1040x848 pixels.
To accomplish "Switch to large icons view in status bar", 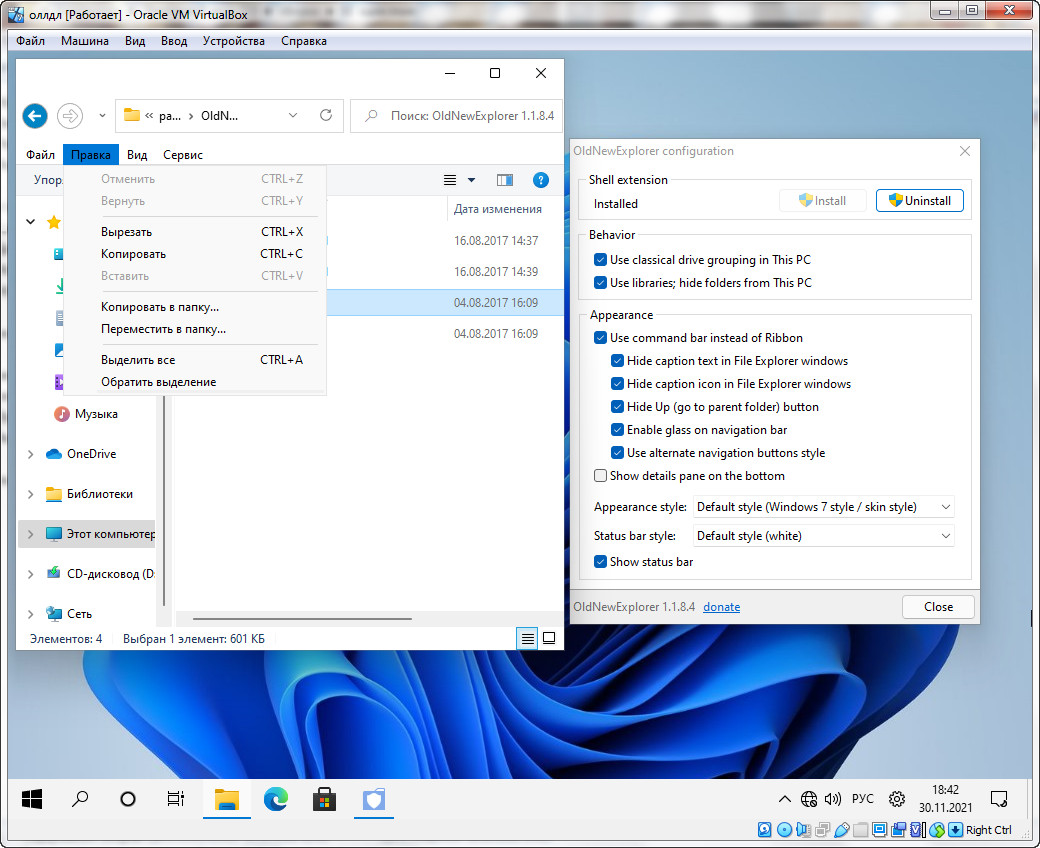I will (x=549, y=638).
